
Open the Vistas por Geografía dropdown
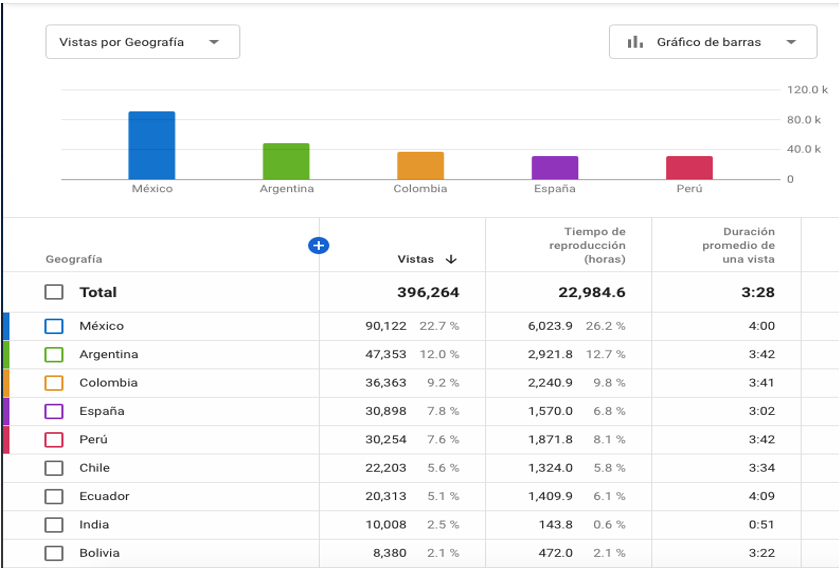(142, 42)
